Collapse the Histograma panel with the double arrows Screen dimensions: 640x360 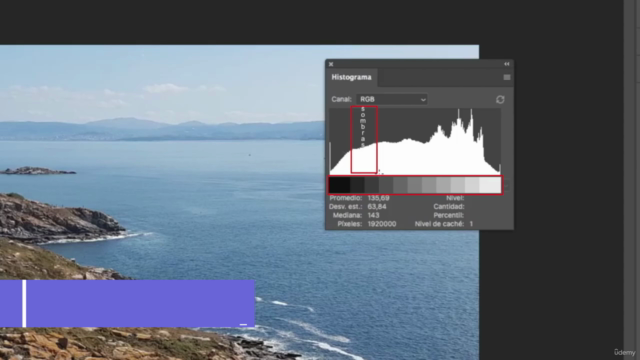click(507, 64)
